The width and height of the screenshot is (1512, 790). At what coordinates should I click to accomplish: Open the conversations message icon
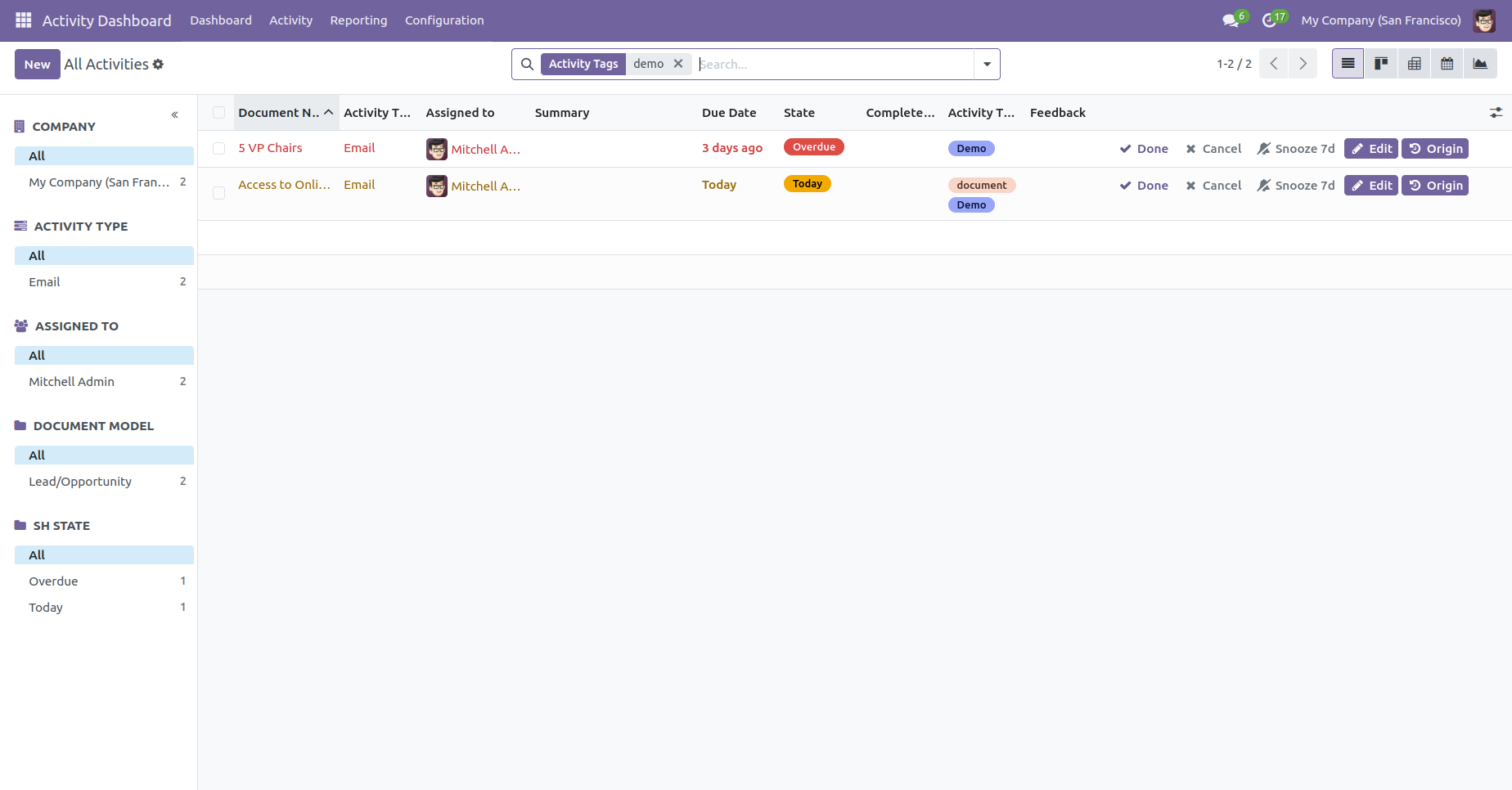[1231, 20]
